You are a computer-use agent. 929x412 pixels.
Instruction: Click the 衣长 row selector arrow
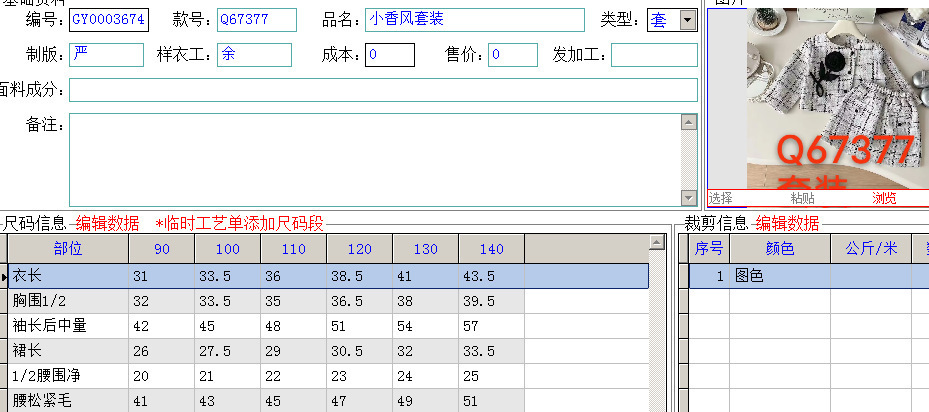(x=4, y=276)
